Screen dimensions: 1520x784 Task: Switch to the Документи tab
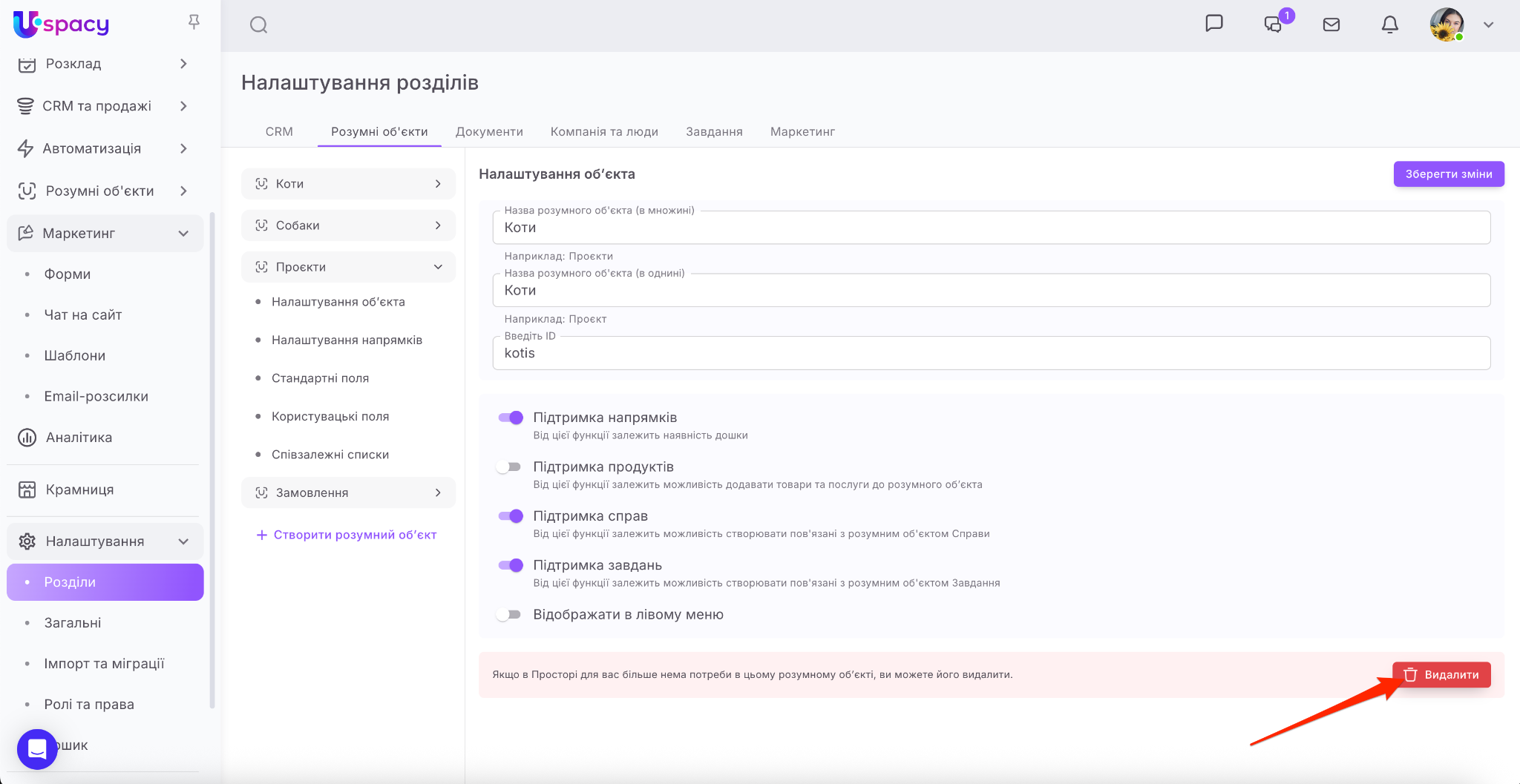[489, 131]
